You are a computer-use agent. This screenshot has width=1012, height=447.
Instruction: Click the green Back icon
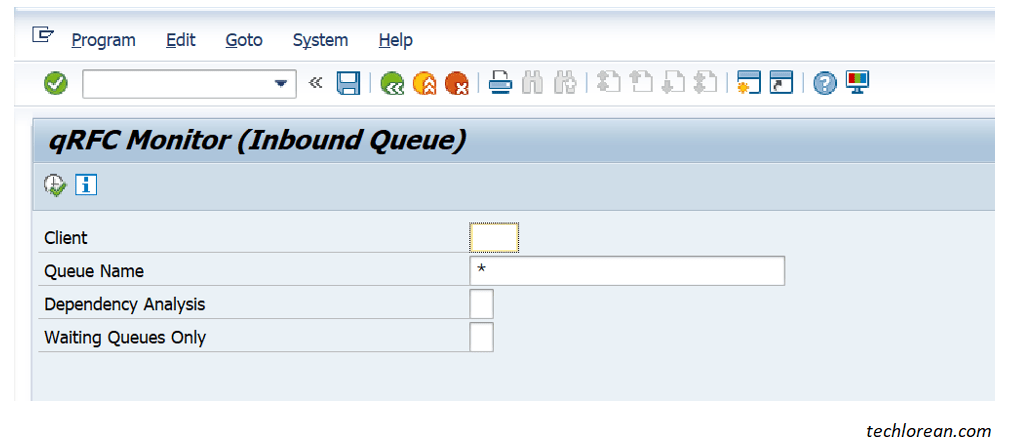pos(392,84)
